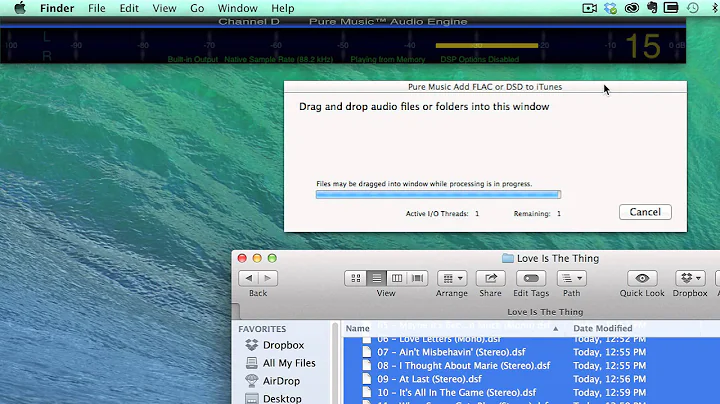720x404 pixels.
Task: Open the Apple menu
Action: (x=20, y=8)
